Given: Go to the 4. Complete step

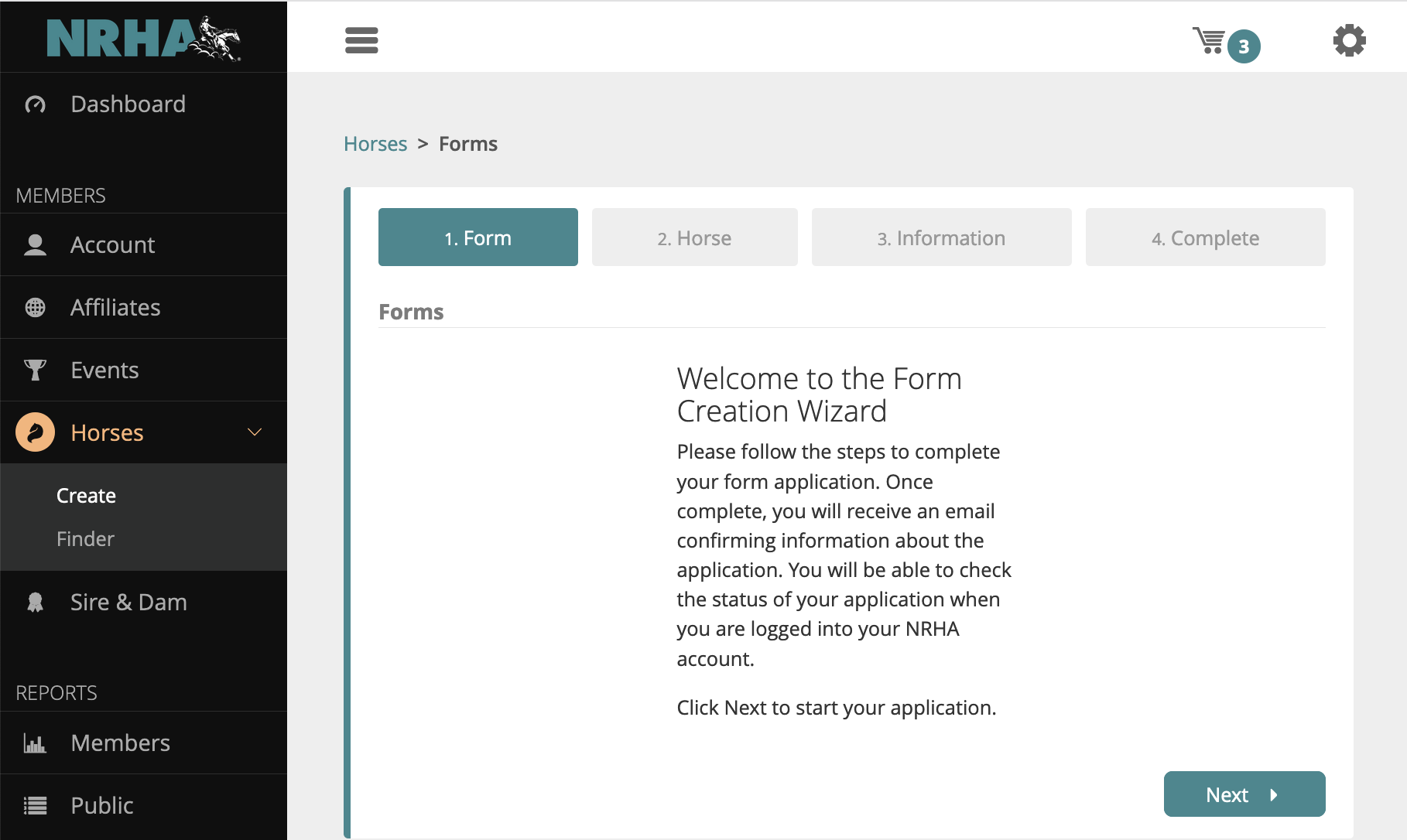Looking at the screenshot, I should point(1205,237).
